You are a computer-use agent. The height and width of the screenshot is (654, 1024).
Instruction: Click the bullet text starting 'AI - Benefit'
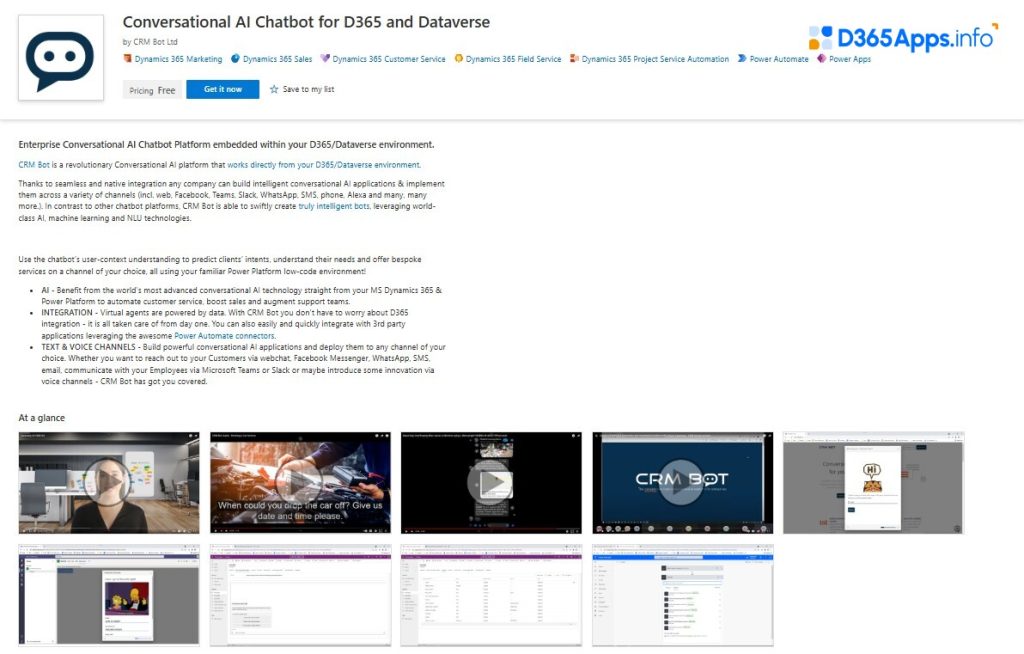242,295
